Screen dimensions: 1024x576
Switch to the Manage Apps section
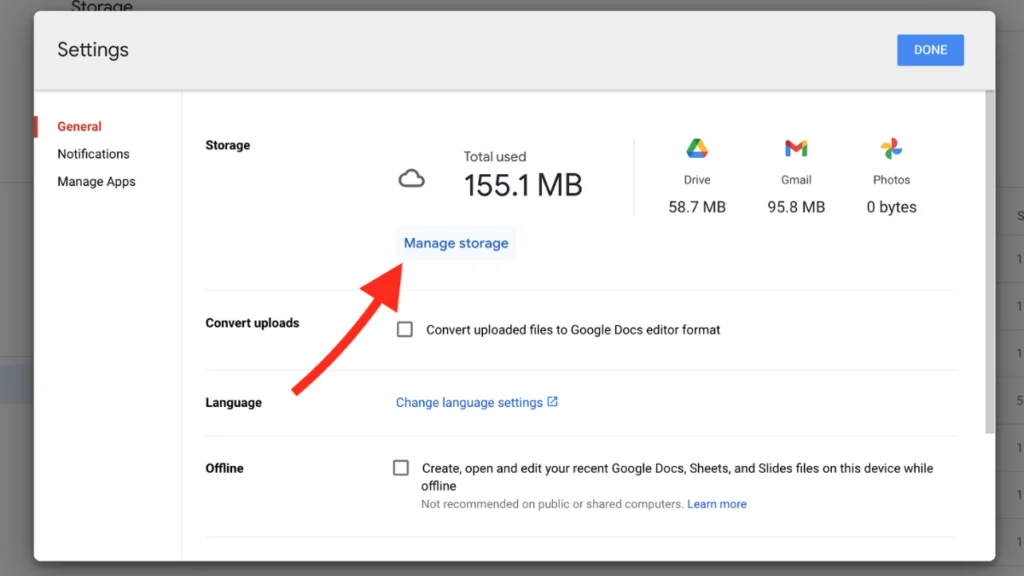coord(96,181)
